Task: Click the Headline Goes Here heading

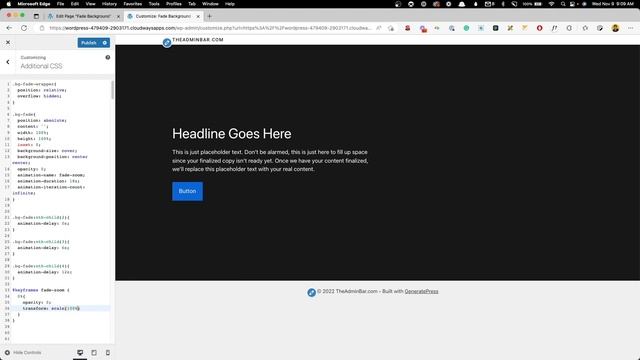Action: point(231,134)
